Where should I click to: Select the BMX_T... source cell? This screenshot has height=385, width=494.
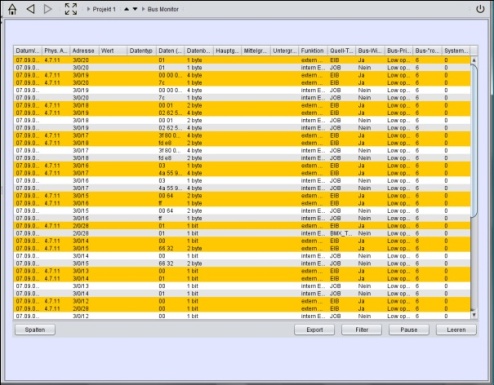[342, 233]
